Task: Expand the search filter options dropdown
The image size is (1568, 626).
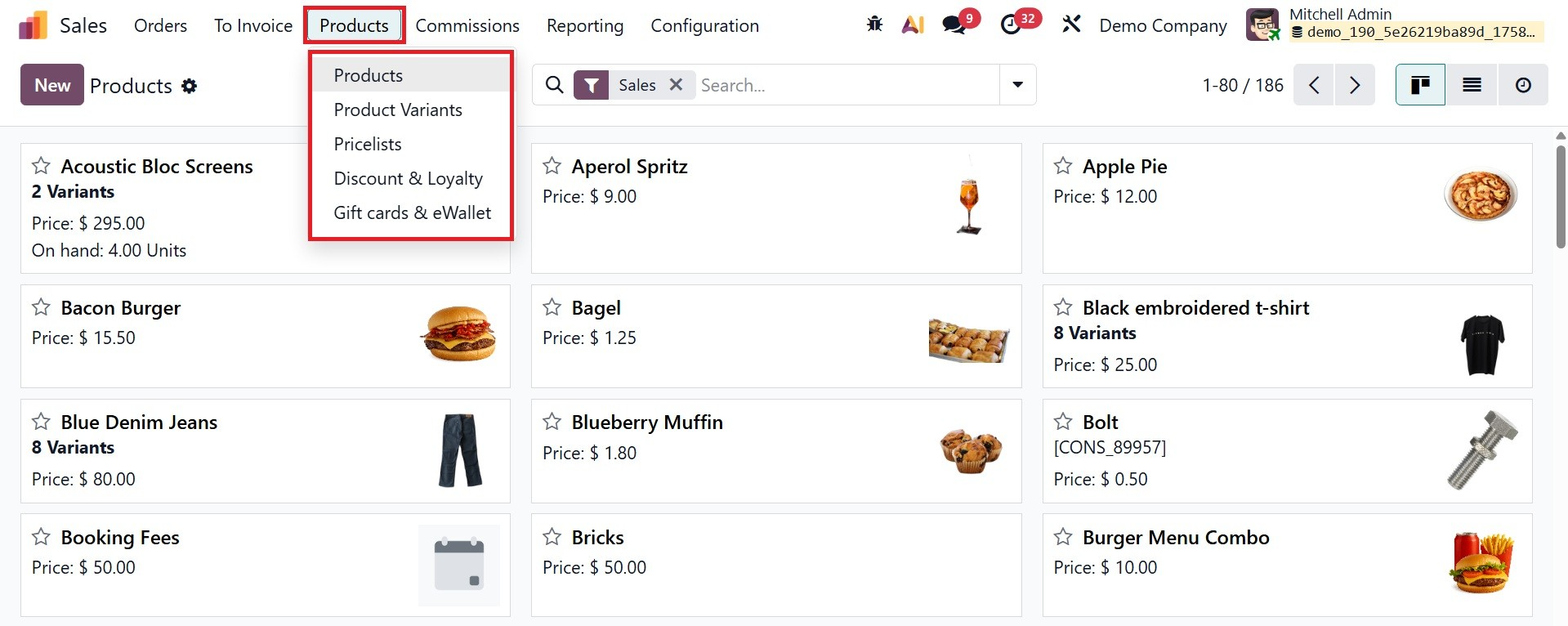Action: [x=1018, y=85]
